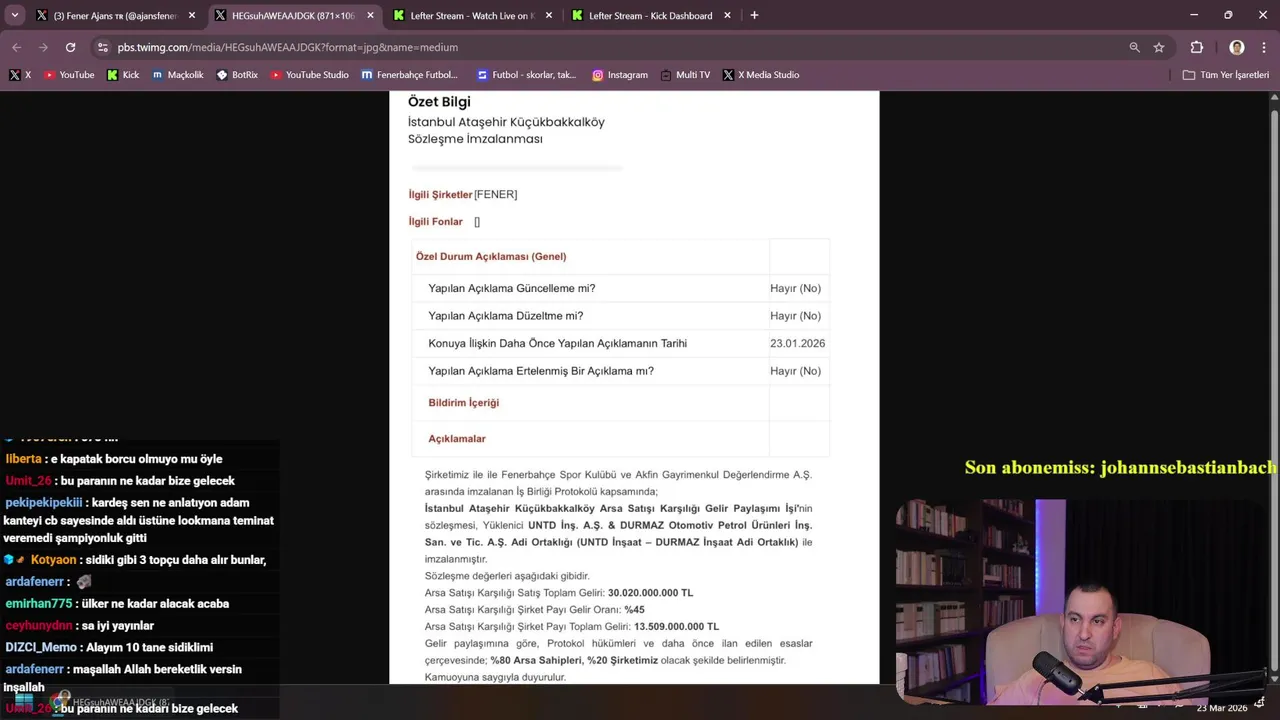The image size is (1280, 720).
Task: Open the Fenerbahçe Futbol bookmark
Action: pos(410,75)
